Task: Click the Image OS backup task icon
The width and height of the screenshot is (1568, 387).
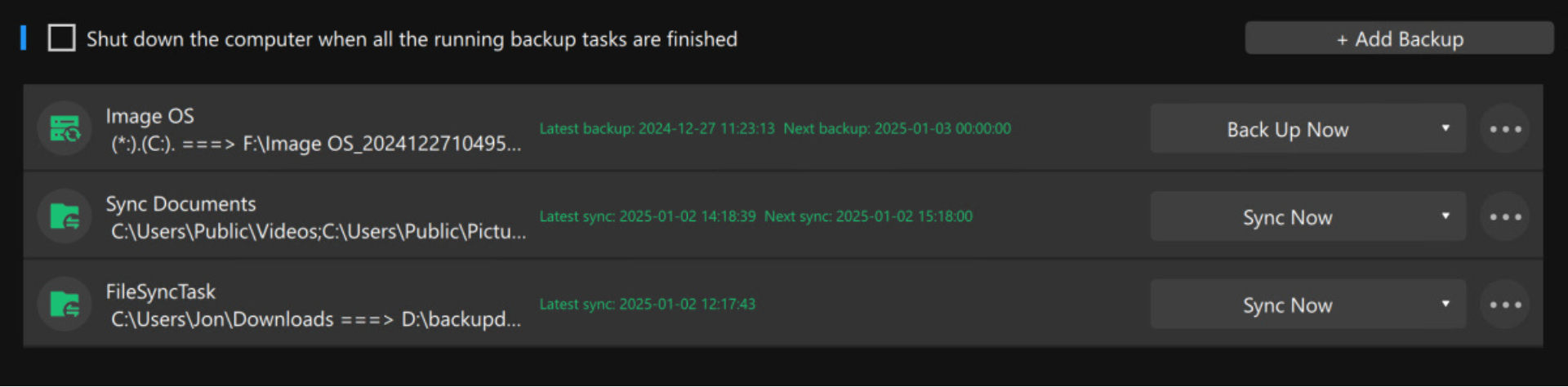Action: (x=65, y=129)
